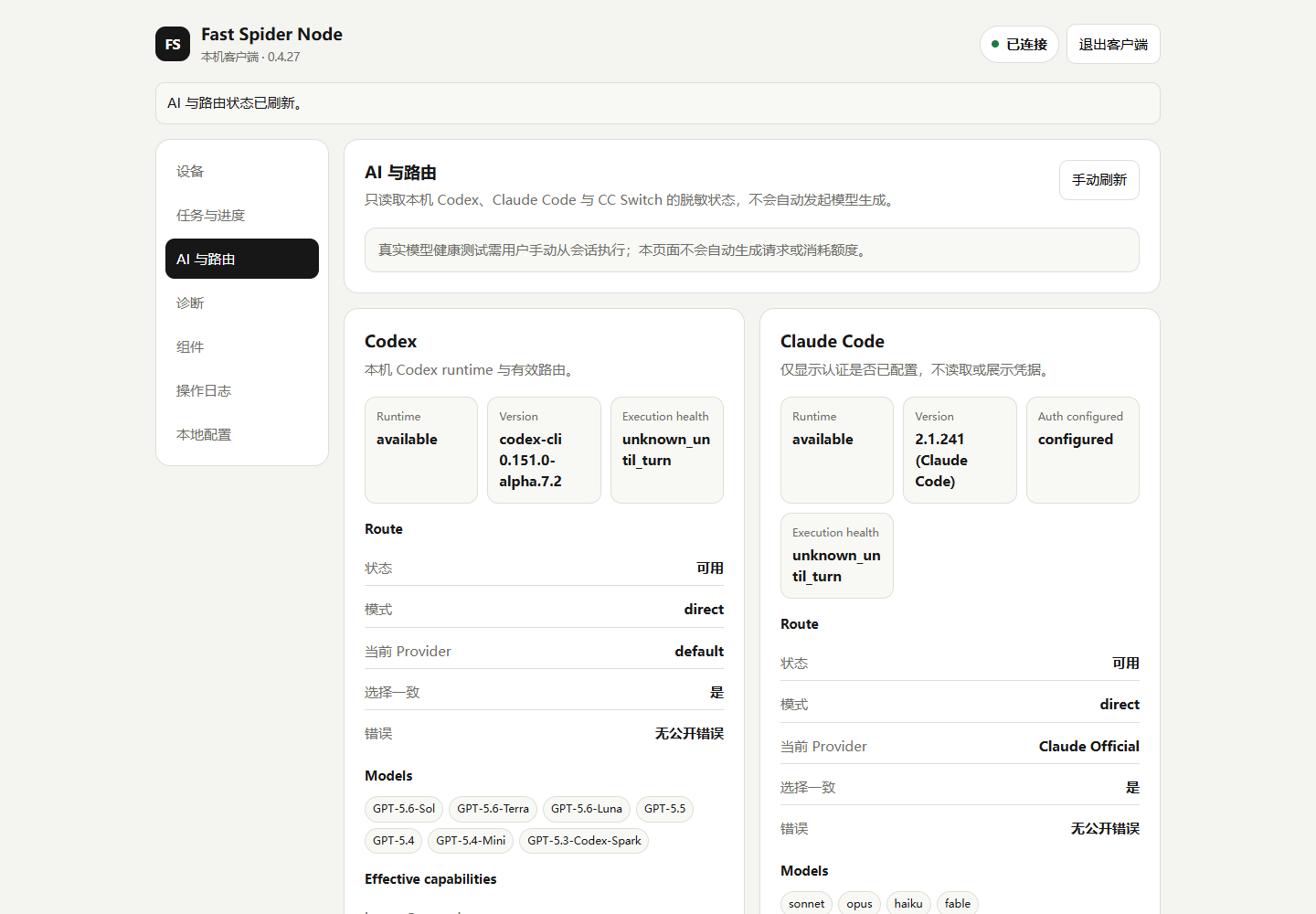
Task: Click the fable model chip
Action: pyautogui.click(x=958, y=903)
